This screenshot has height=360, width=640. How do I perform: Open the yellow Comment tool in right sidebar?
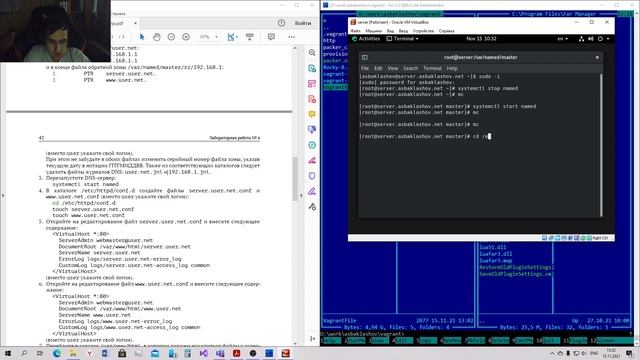click(312, 114)
